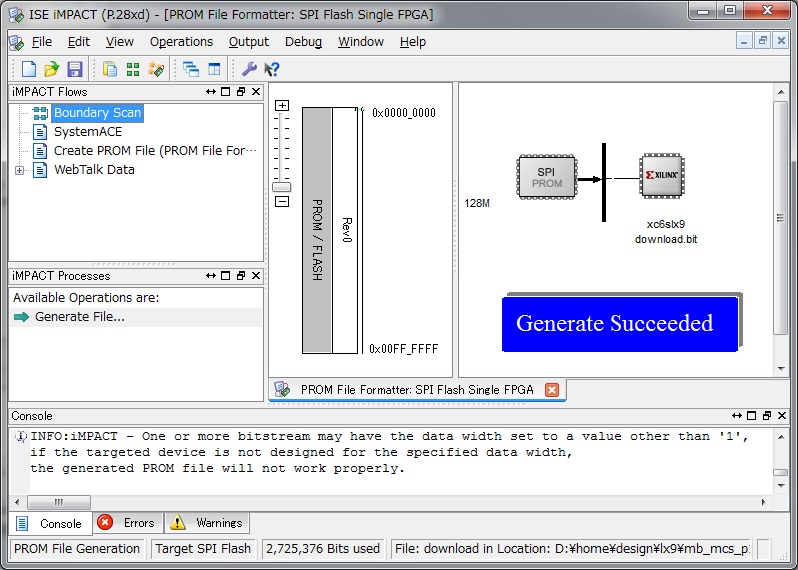The image size is (798, 570).
Task: Close the PROM File Formatter tab
Action: [552, 390]
